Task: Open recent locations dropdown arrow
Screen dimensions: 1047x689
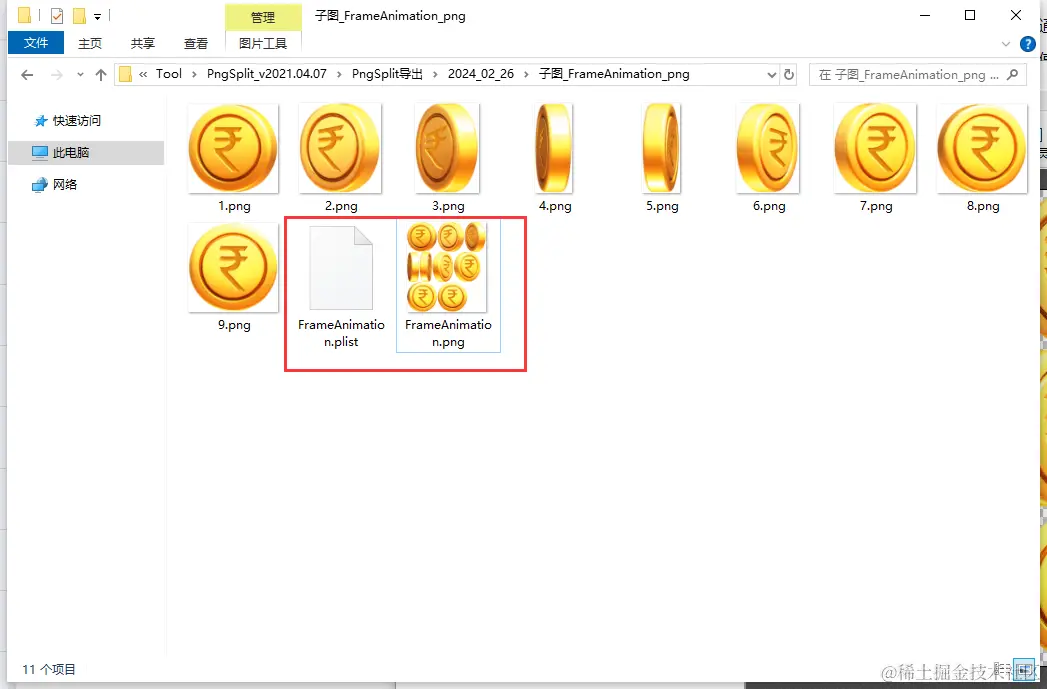Action: [x=80, y=75]
